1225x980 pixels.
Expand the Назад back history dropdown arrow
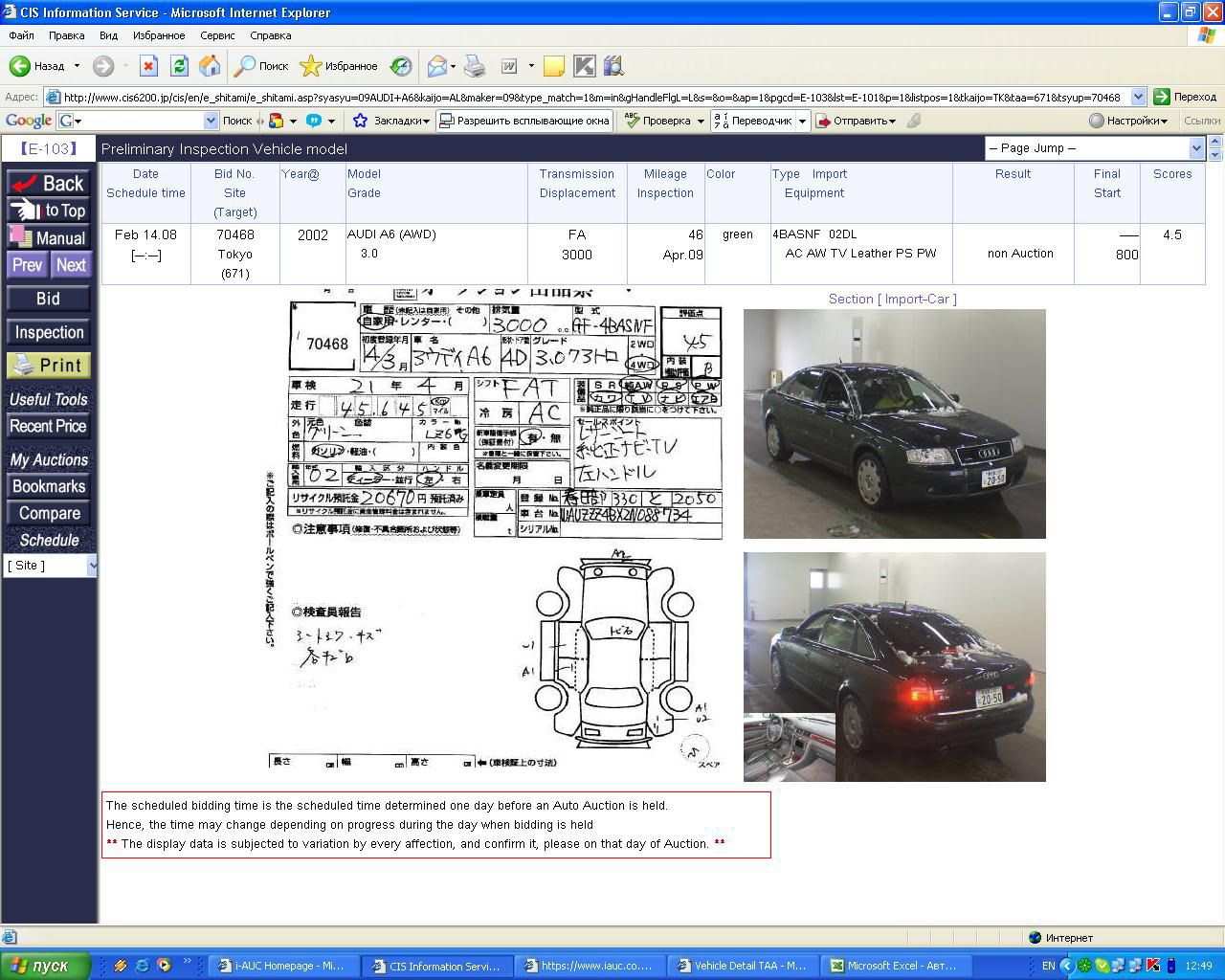click(x=77, y=66)
